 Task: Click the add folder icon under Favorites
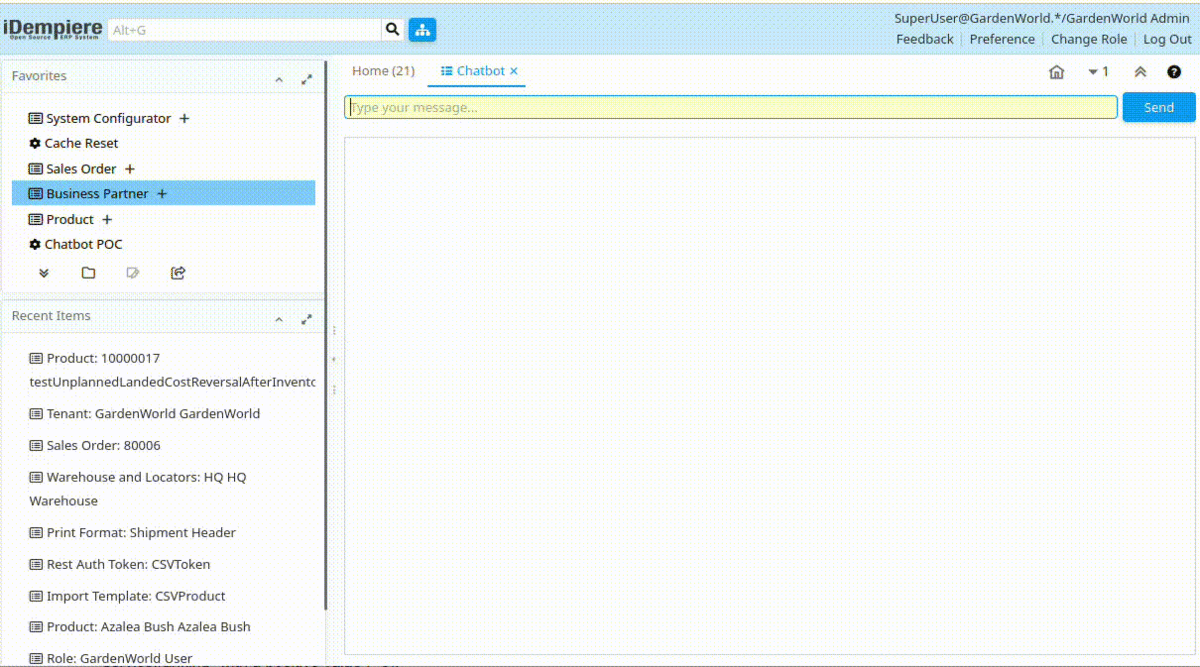(x=88, y=273)
